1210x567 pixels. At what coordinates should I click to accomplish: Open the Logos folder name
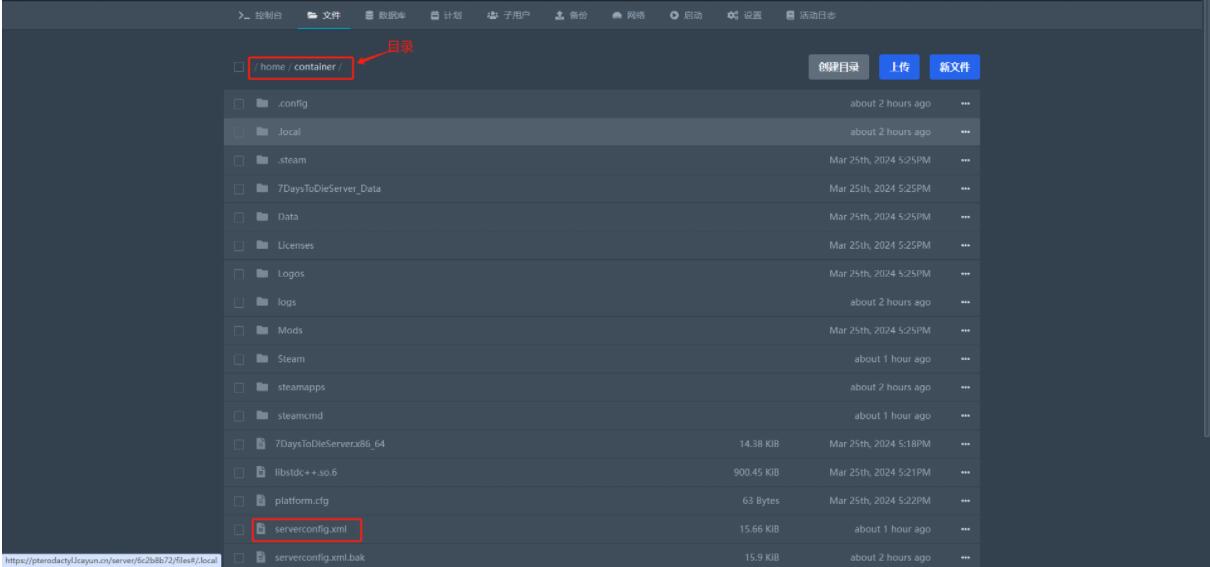(x=289, y=273)
